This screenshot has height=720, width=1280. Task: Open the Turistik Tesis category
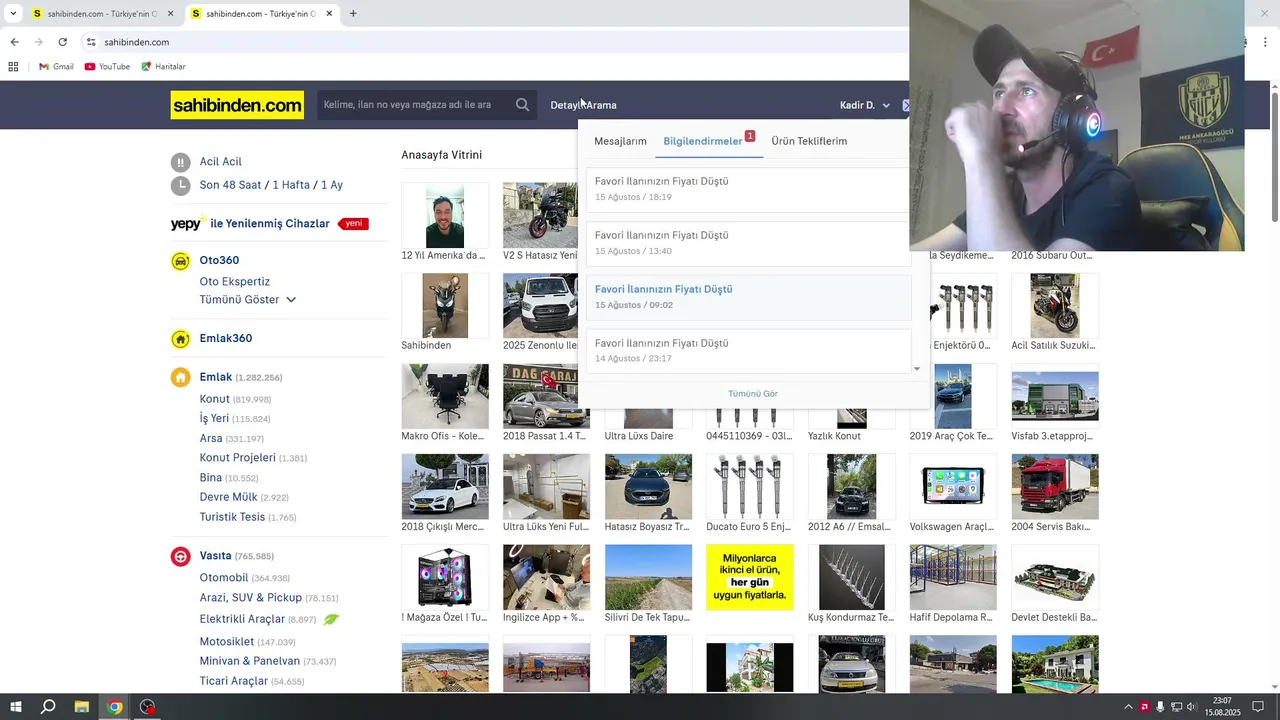(x=232, y=517)
